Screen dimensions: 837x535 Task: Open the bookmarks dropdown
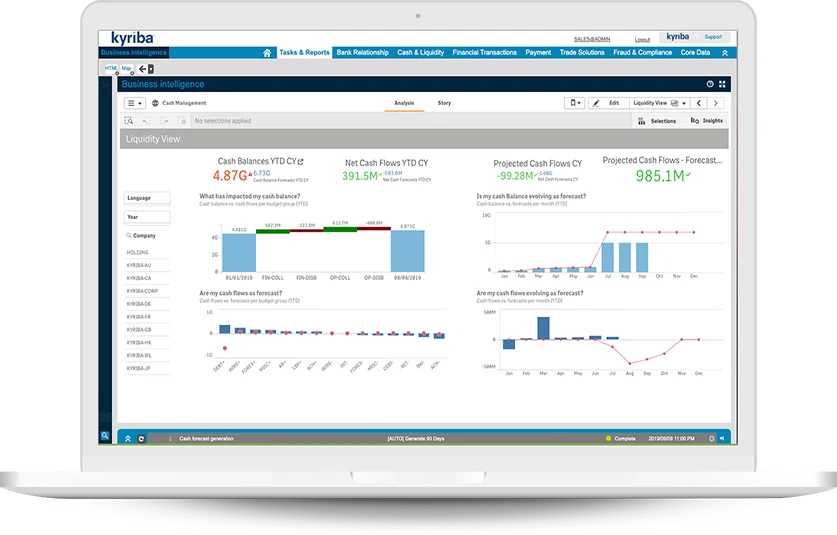pyautogui.click(x=575, y=103)
